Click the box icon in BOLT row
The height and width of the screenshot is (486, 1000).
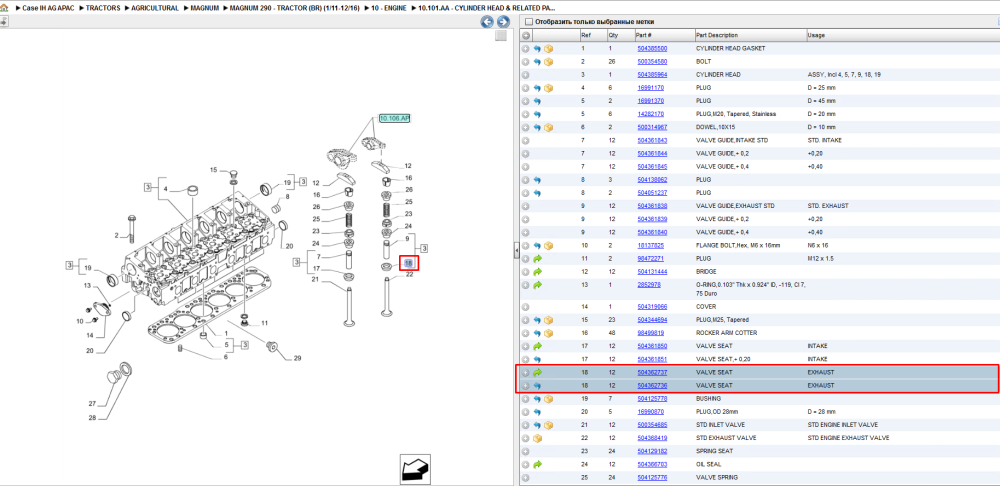point(548,62)
